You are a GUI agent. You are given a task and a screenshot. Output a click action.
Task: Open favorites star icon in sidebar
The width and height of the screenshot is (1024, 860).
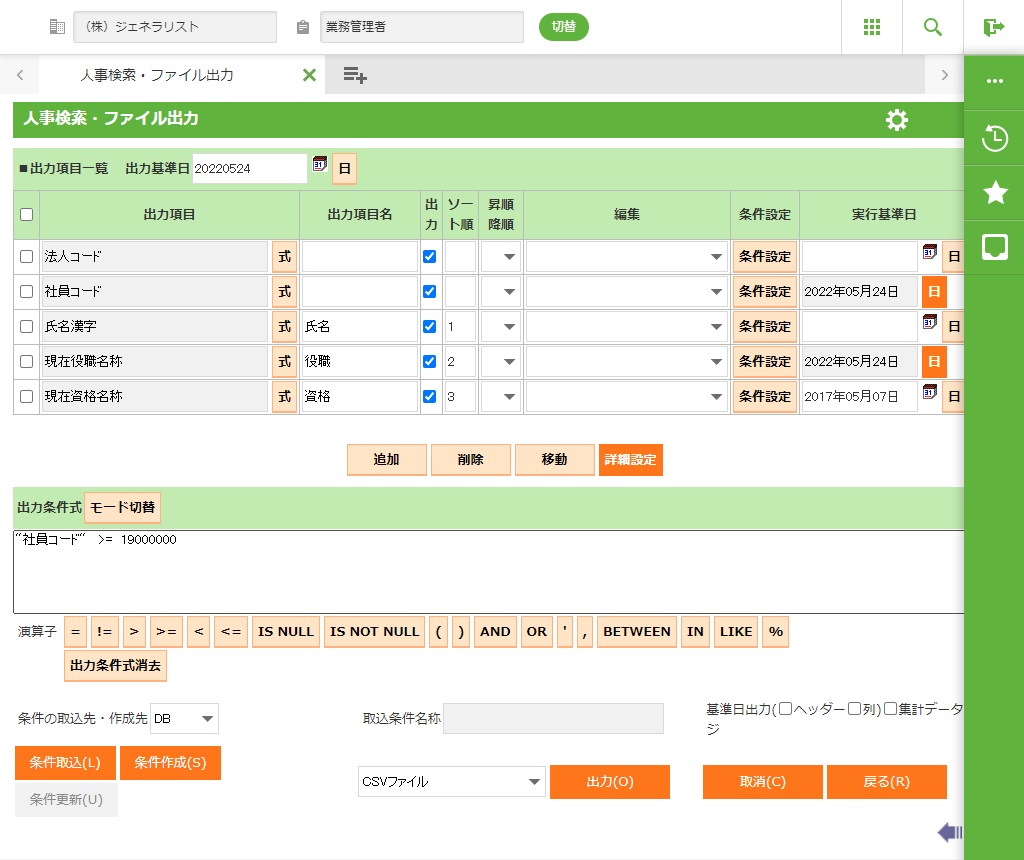(994, 193)
